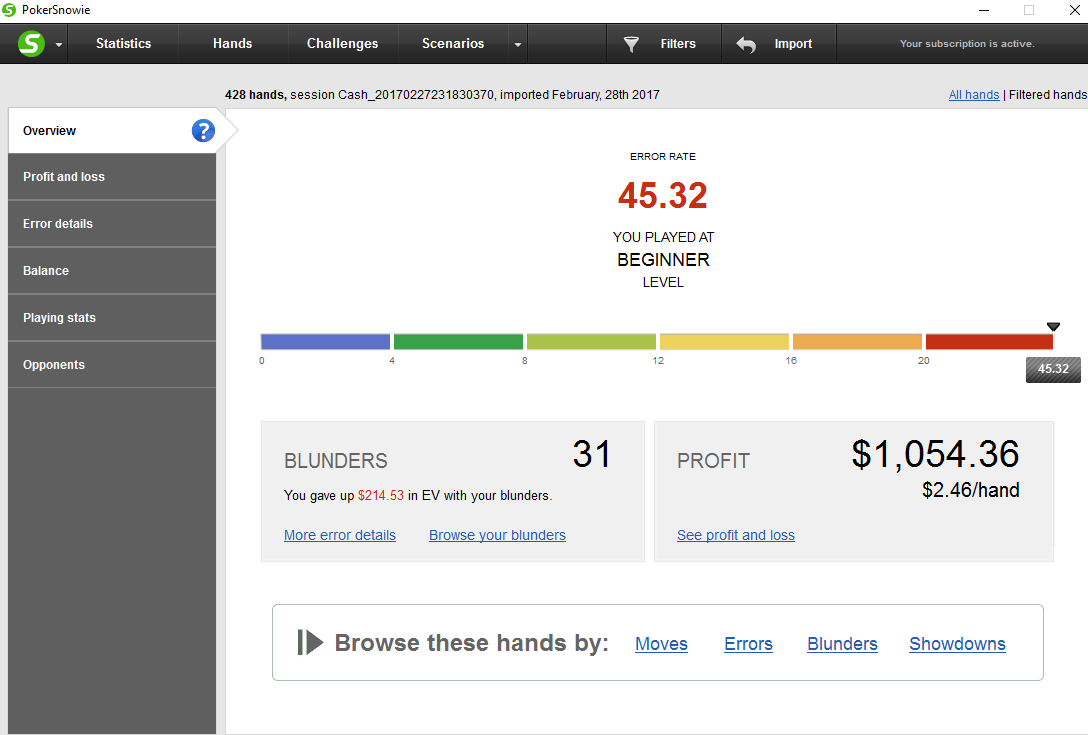Close the PokerSnowie window
Viewport: 1088px width, 735px height.
pyautogui.click(x=1074, y=10)
